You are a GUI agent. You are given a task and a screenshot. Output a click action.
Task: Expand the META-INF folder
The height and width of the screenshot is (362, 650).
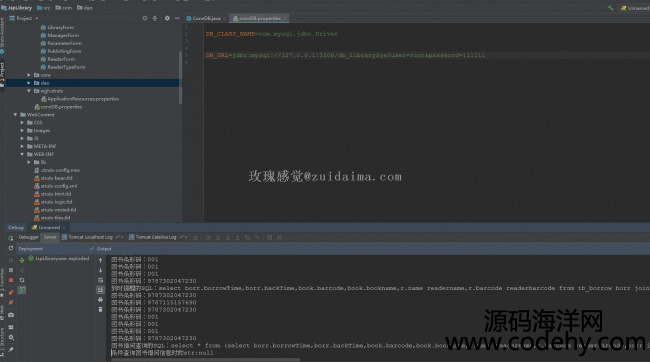22,146
